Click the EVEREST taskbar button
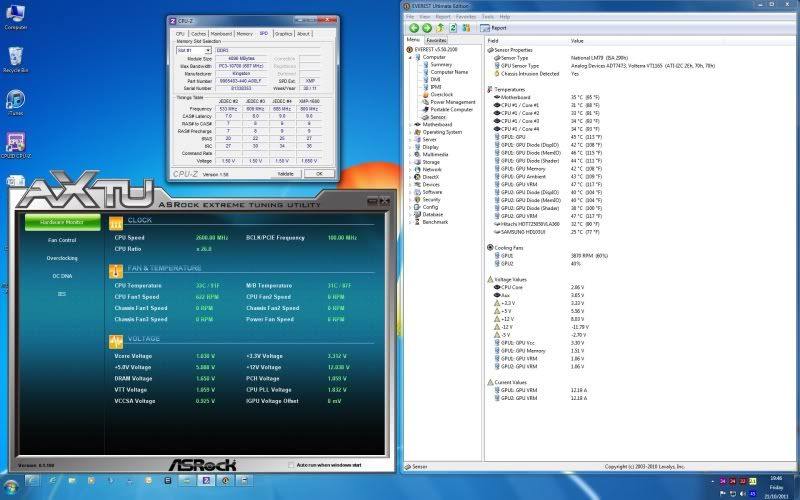Viewport: 800px width, 500px height. tap(225, 481)
